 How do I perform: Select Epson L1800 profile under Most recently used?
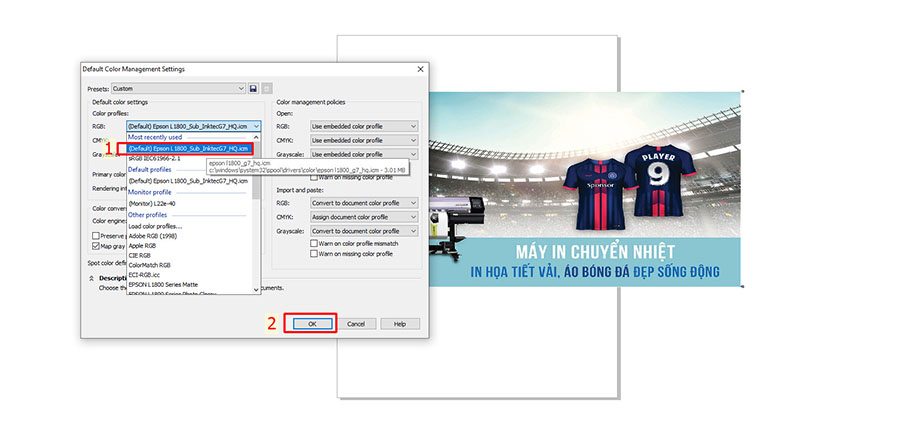189,148
